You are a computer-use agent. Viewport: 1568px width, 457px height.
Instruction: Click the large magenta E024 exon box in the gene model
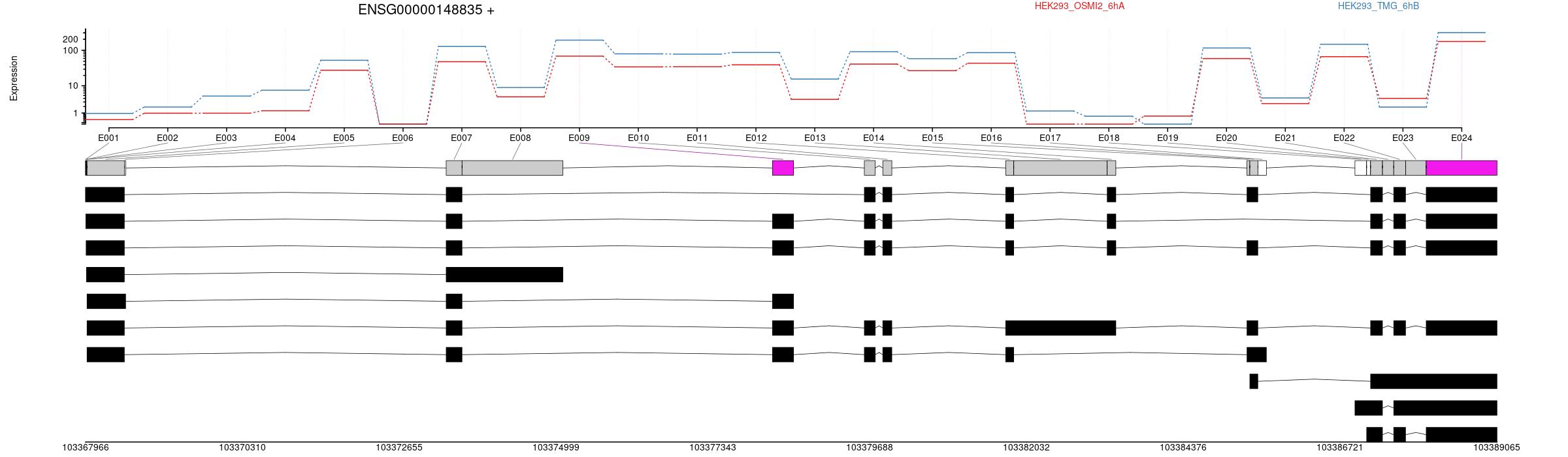(1462, 168)
